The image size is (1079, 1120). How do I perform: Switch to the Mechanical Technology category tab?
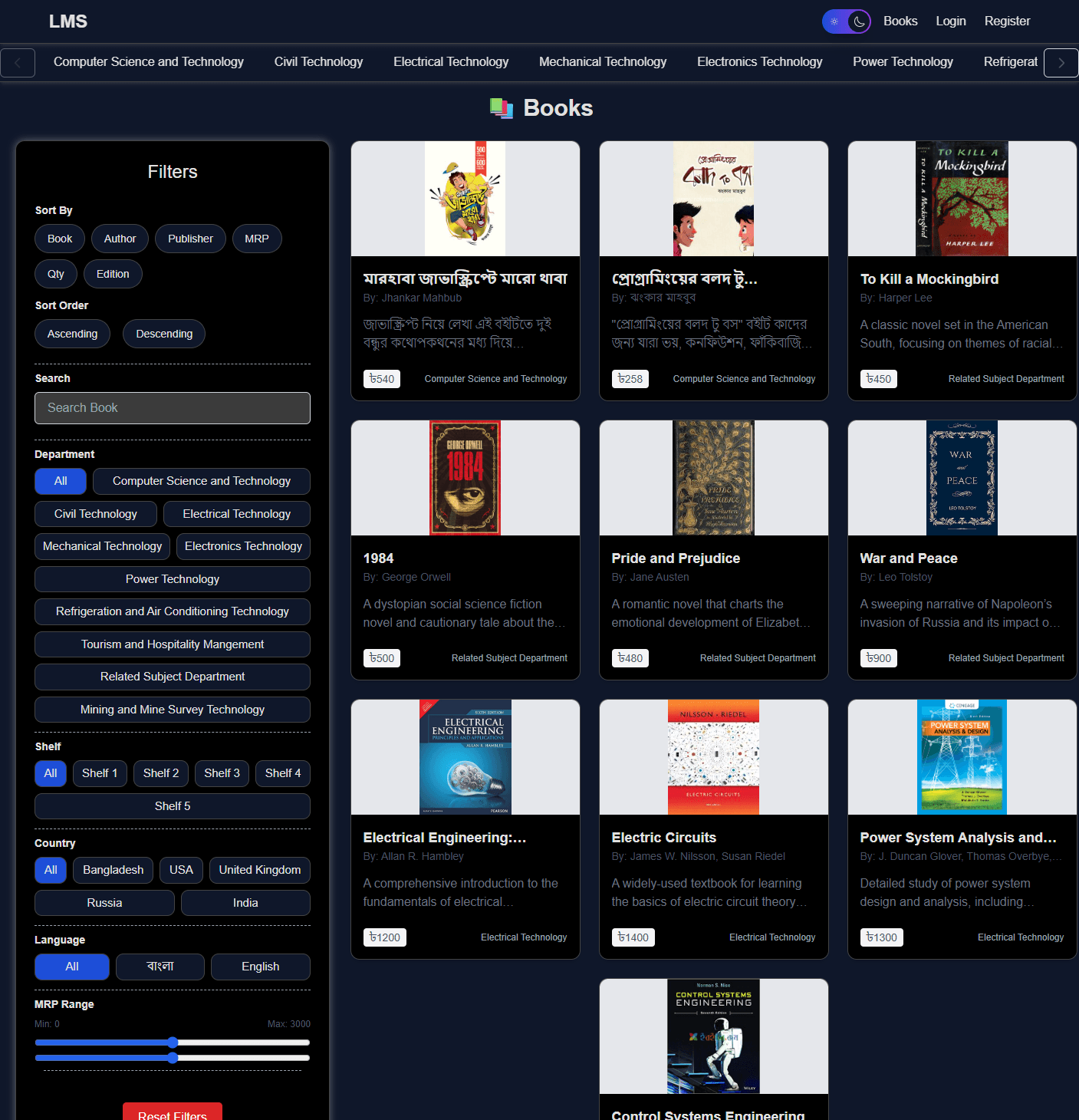pos(603,61)
